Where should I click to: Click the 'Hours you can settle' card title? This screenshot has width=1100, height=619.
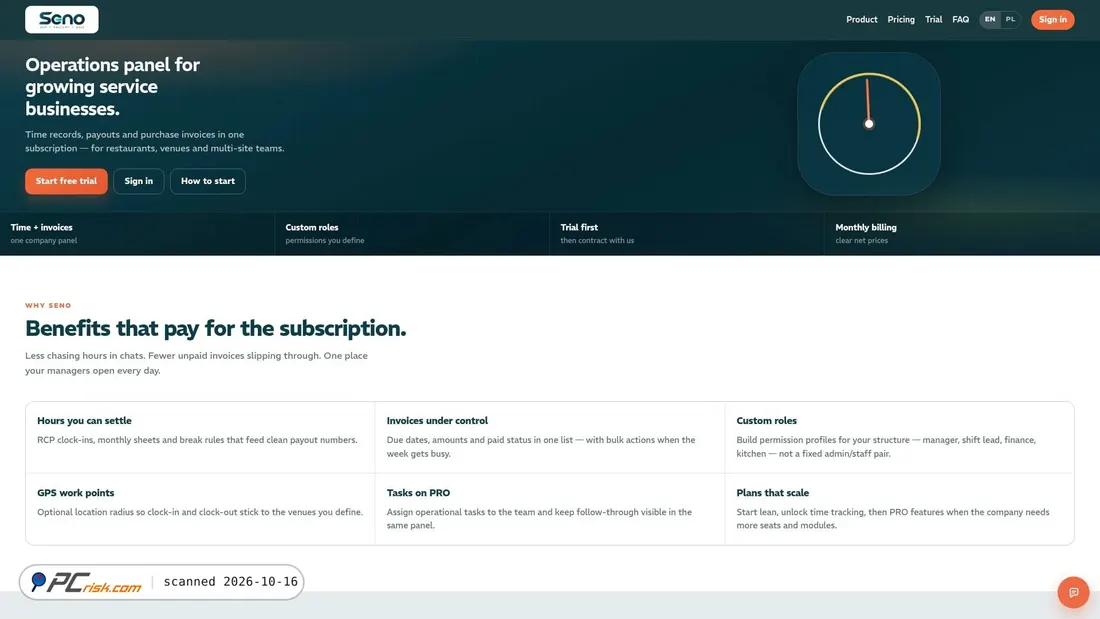tap(84, 420)
